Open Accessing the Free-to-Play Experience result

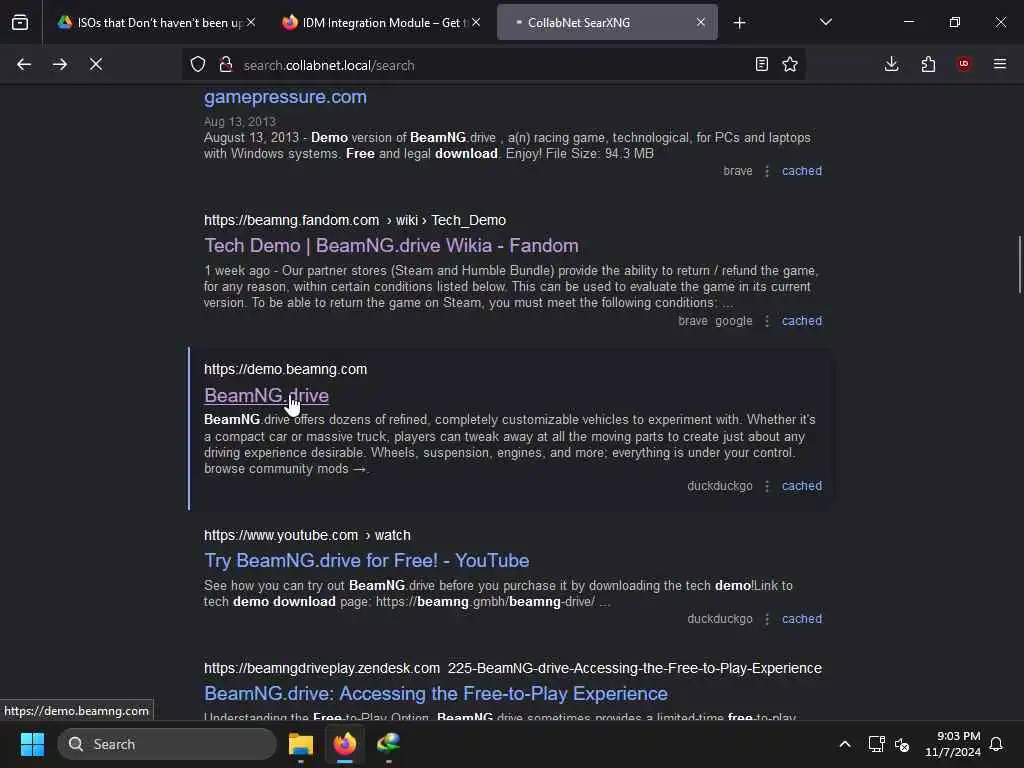[x=436, y=694]
